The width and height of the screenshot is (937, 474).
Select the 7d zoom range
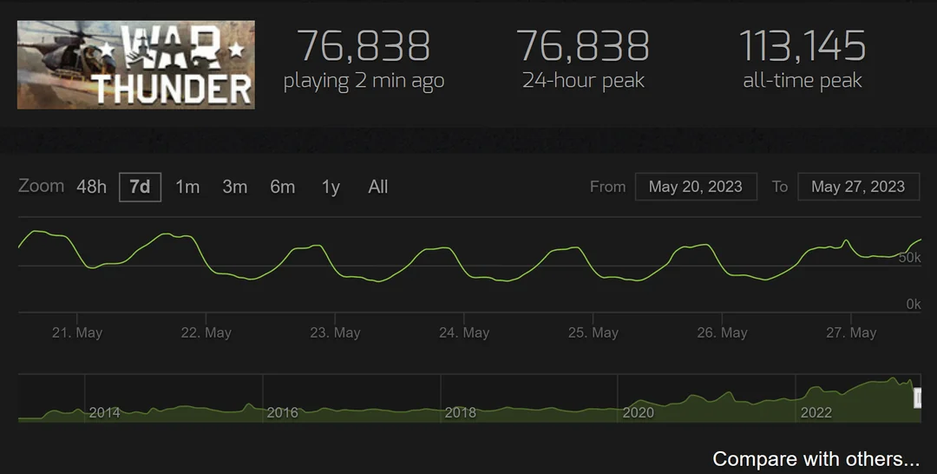[140, 187]
